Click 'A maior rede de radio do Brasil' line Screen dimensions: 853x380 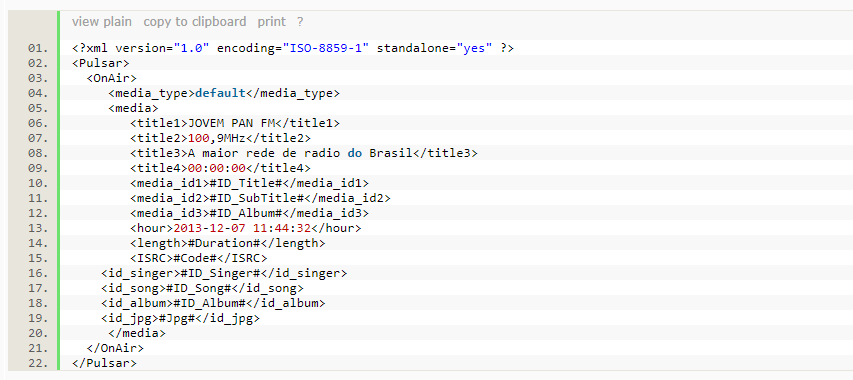click(x=304, y=153)
